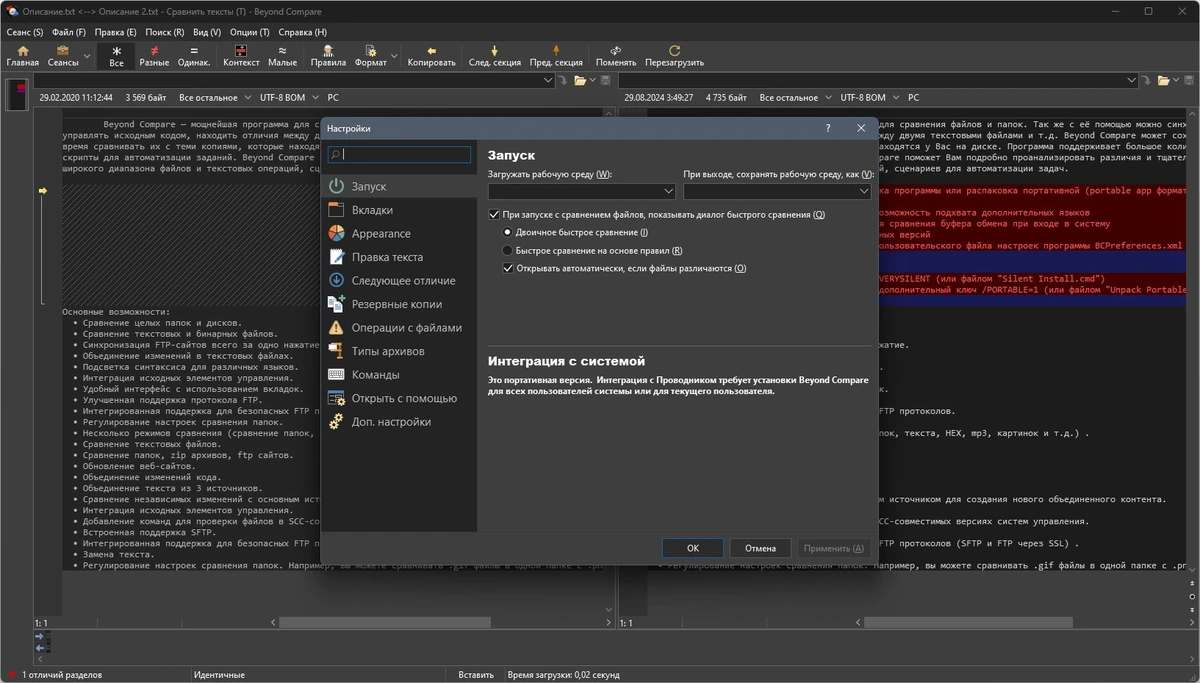Viewport: 1200px width, 683px height.
Task: Click left pane save disk icon
Action: (x=606, y=80)
